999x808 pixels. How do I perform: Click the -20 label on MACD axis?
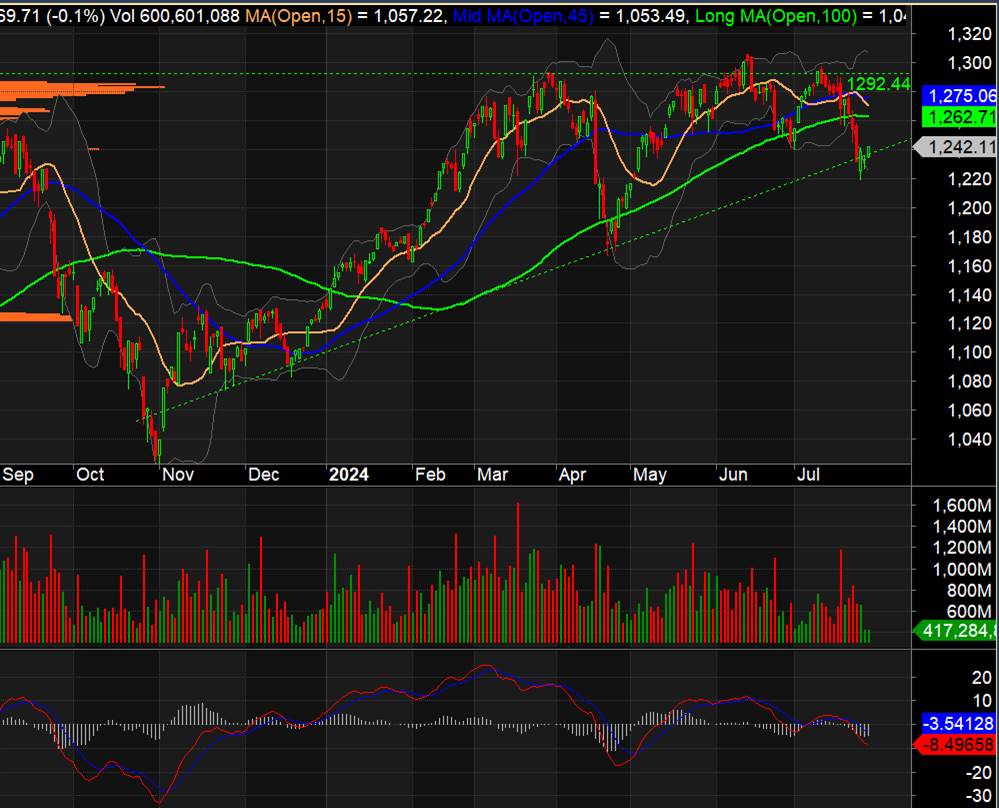[x=977, y=772]
